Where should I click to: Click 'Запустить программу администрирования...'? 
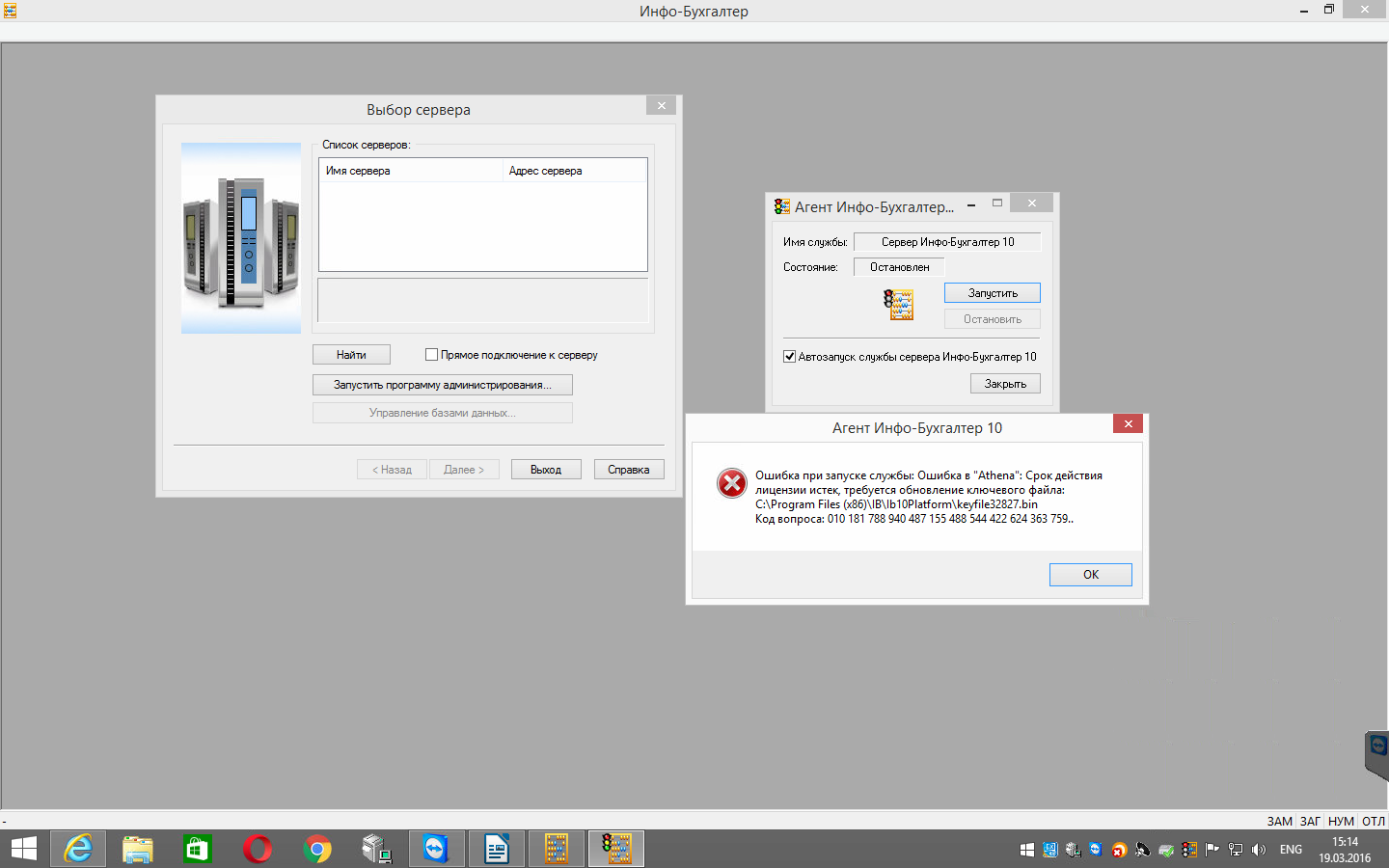tap(443, 385)
